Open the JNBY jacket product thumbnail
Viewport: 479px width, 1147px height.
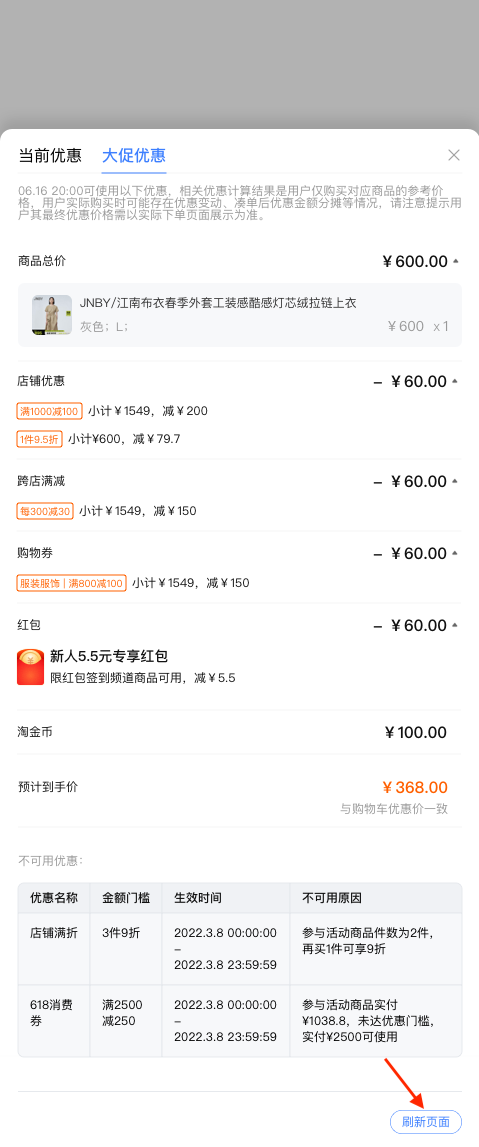click(52, 315)
